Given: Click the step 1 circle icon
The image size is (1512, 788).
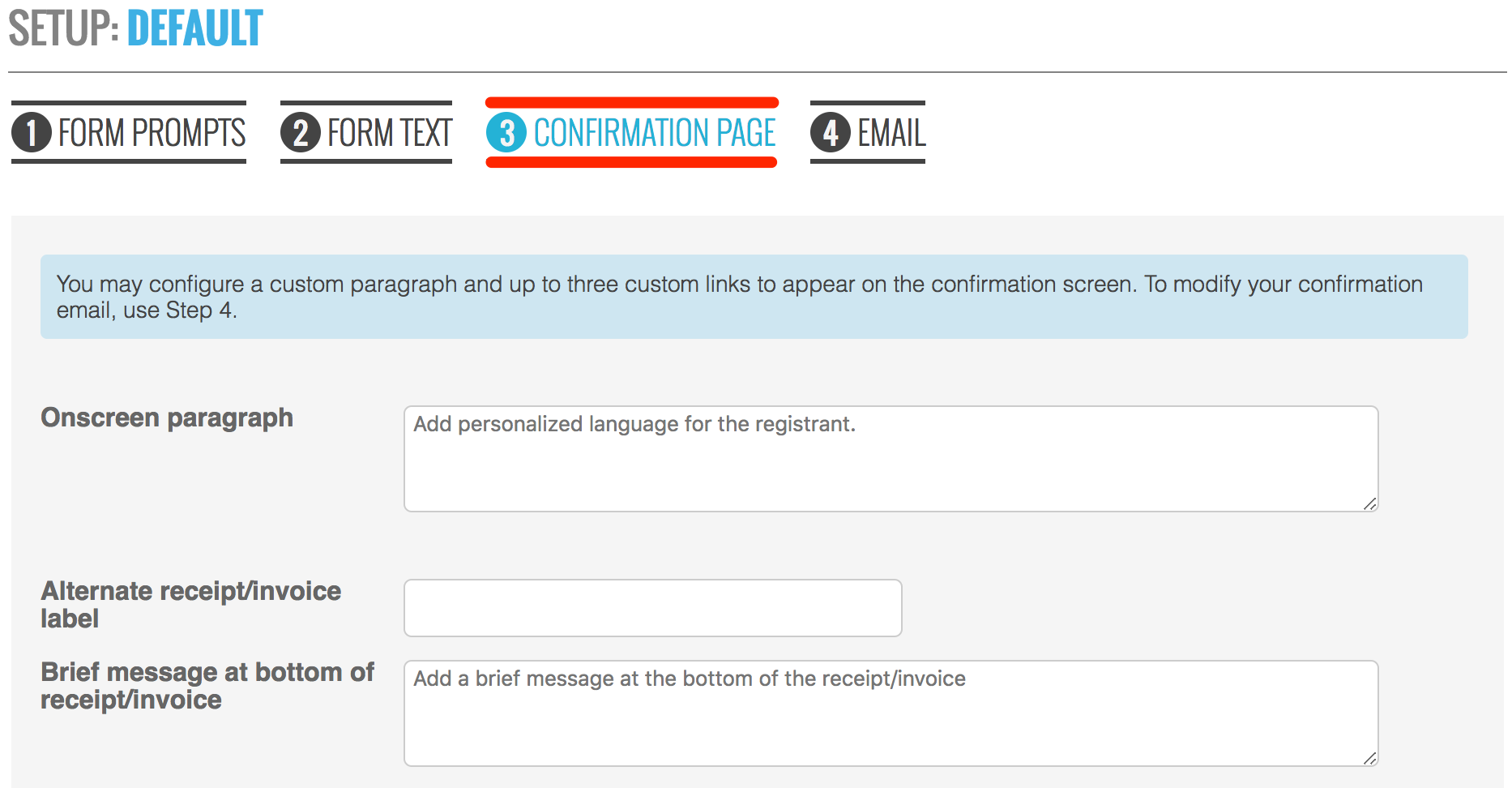Looking at the screenshot, I should (32, 133).
